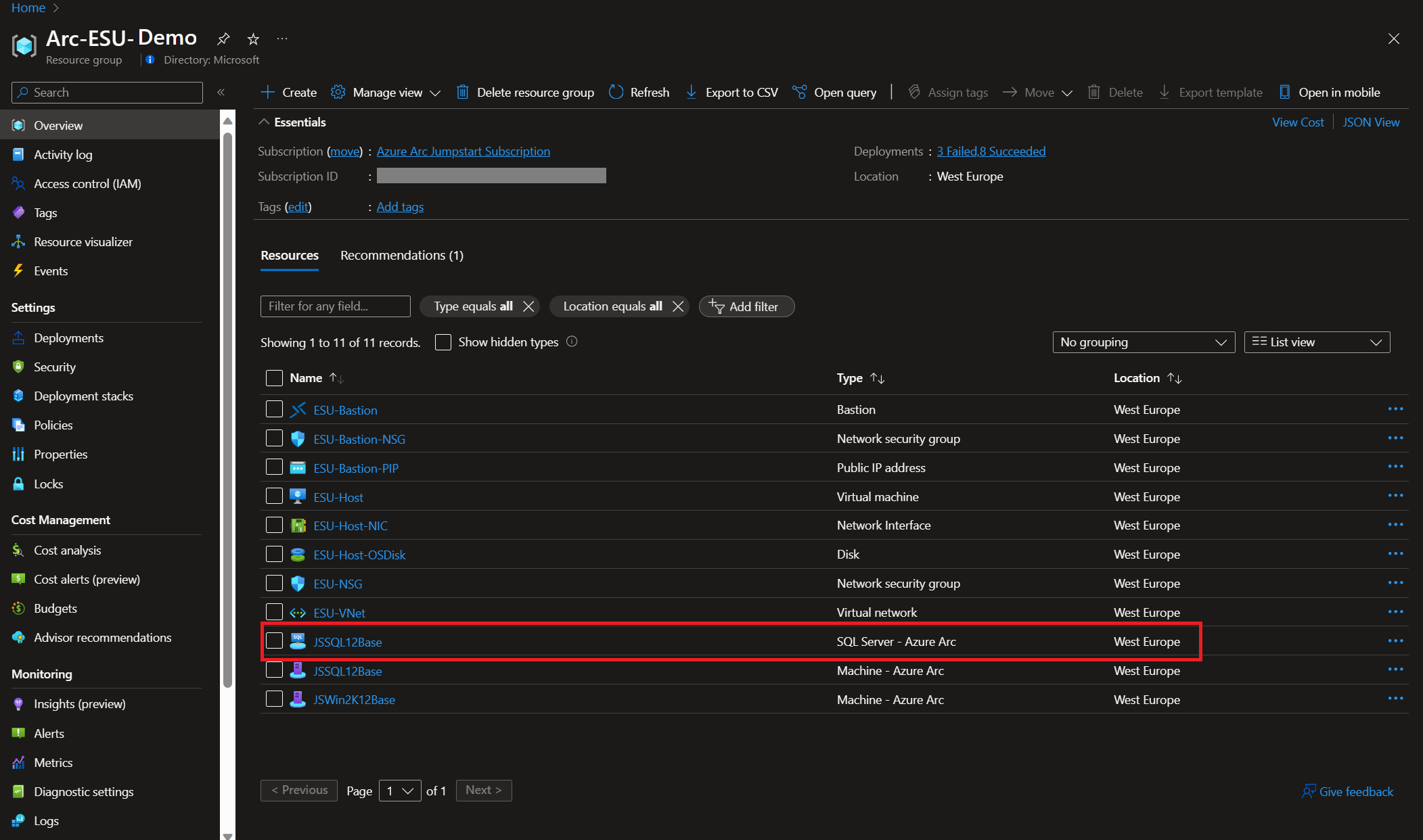
Task: Click the Filter for any field box
Action: [x=335, y=306]
